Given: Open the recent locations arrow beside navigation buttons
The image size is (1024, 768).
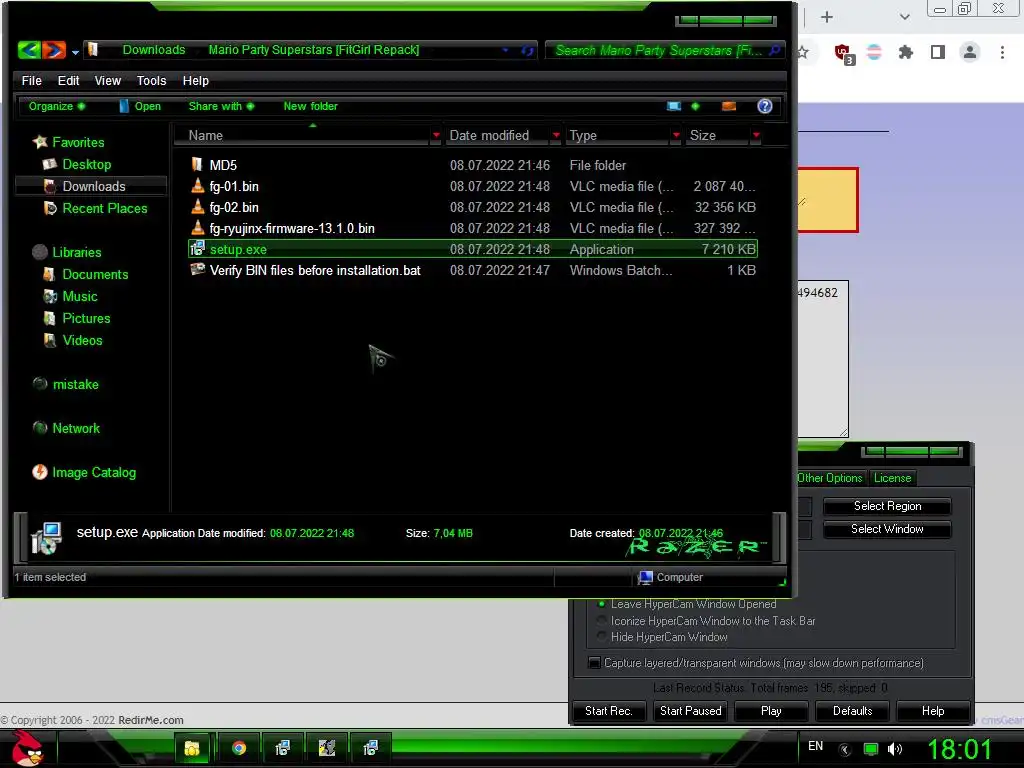Looking at the screenshot, I should pyautogui.click(x=75, y=52).
